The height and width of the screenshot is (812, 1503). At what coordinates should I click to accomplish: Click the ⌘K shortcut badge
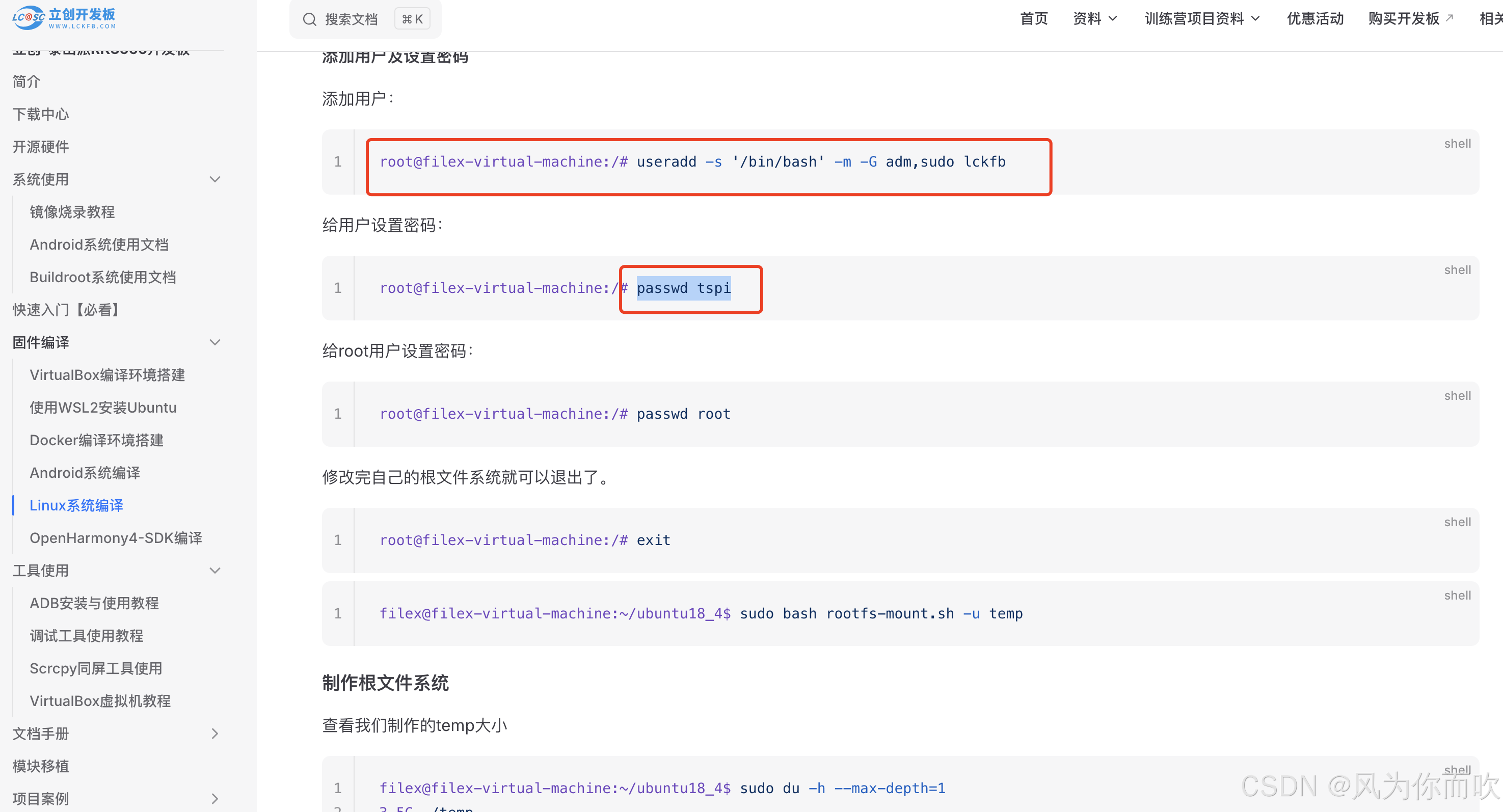click(x=413, y=19)
